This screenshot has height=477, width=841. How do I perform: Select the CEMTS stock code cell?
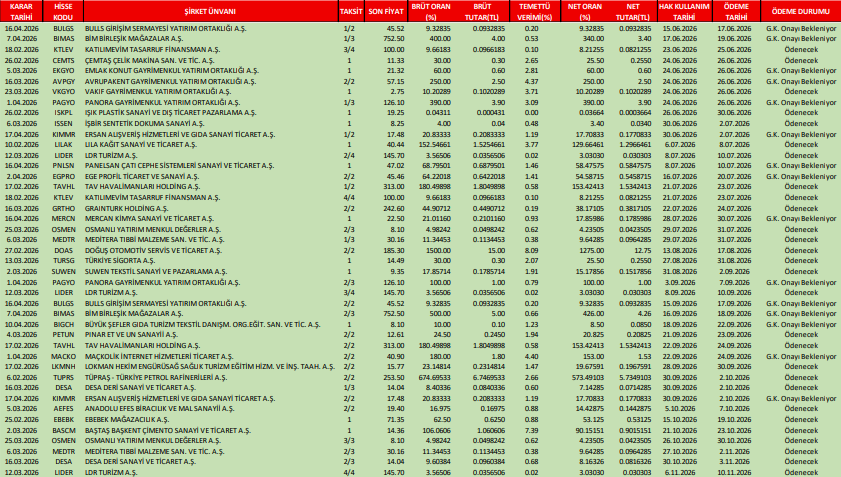(x=62, y=61)
